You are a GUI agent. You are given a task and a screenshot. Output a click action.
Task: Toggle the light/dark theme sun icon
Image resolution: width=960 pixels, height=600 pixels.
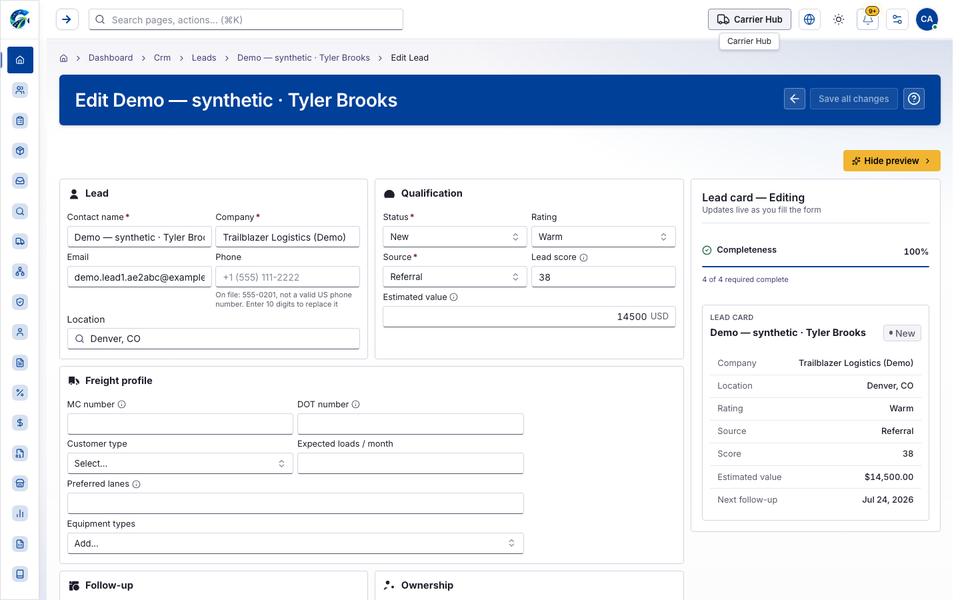pos(839,19)
